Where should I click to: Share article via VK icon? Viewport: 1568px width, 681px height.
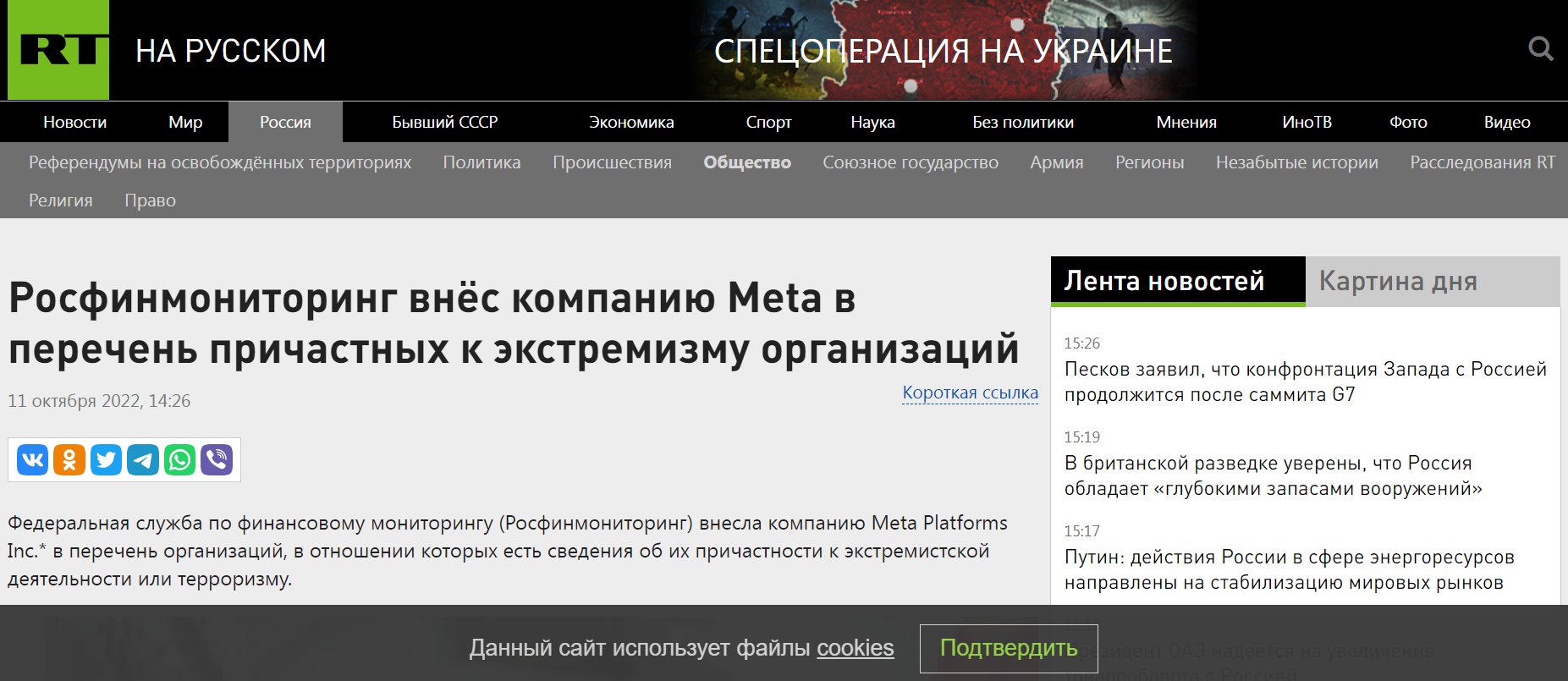pyautogui.click(x=33, y=459)
